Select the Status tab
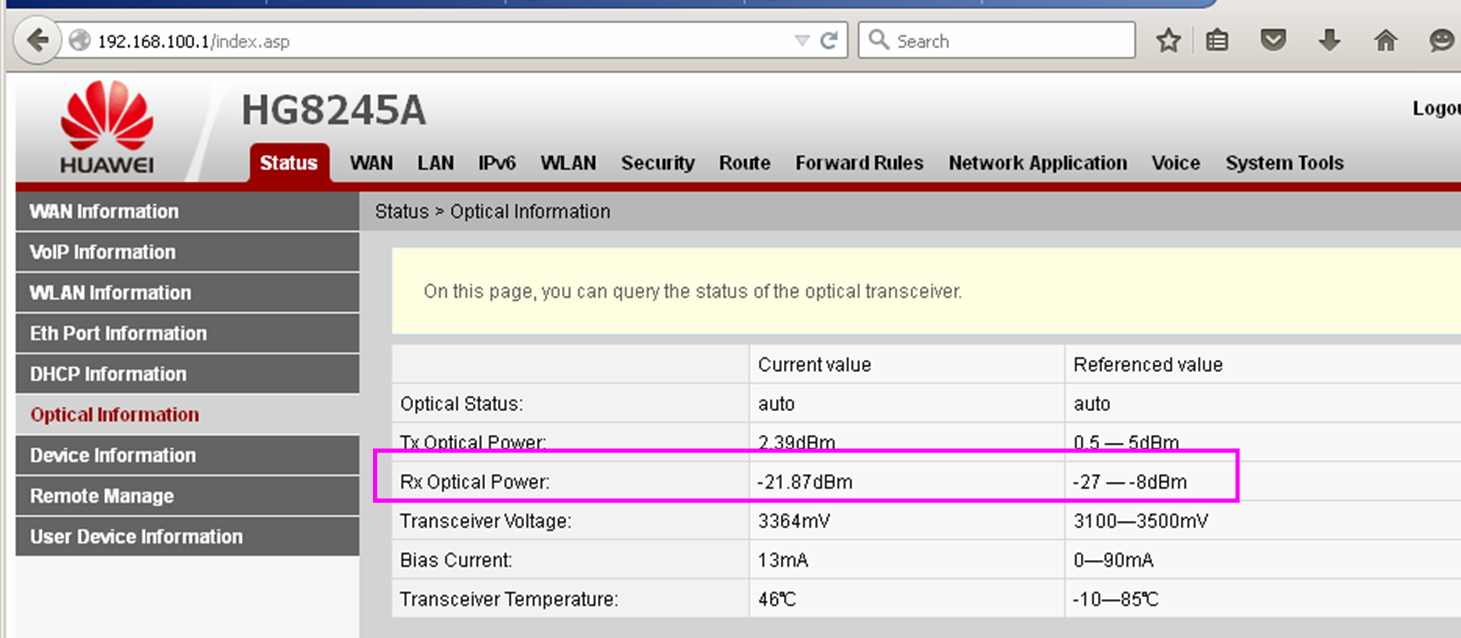The image size is (1461, 638). (x=289, y=163)
